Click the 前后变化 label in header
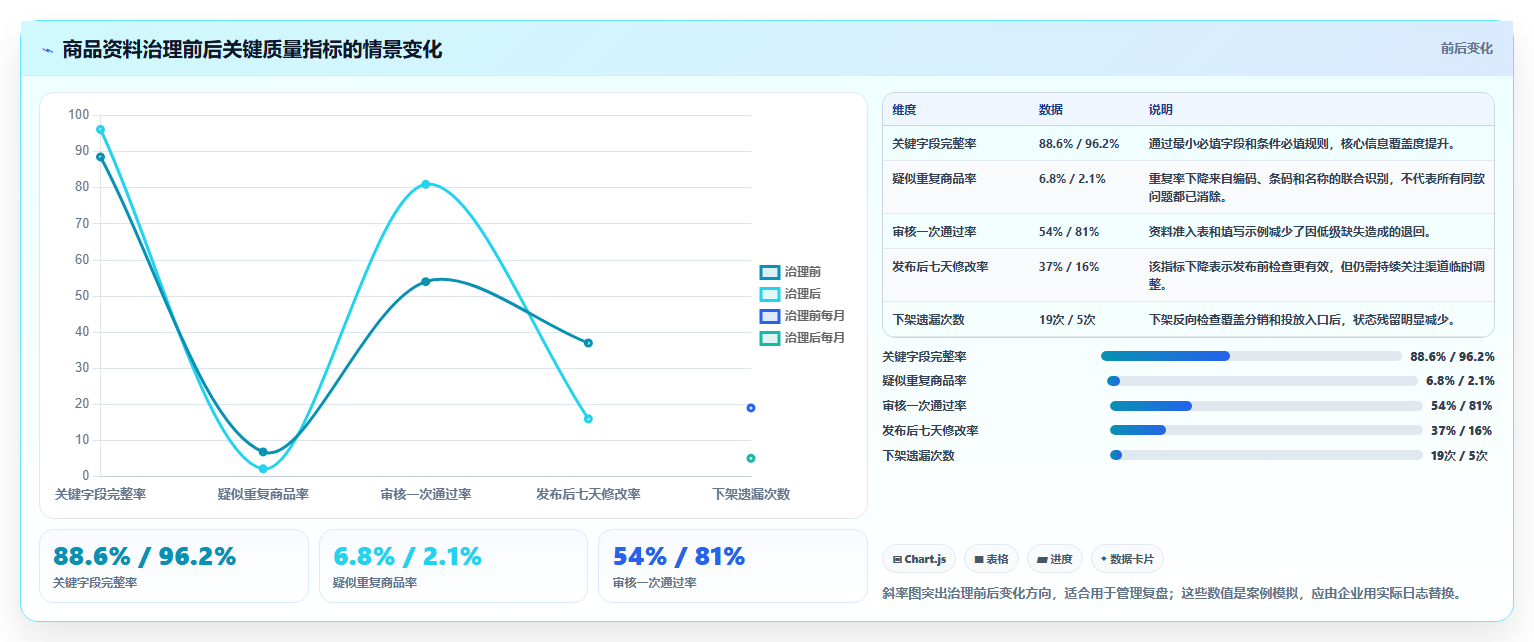The image size is (1534, 642). point(1466,48)
